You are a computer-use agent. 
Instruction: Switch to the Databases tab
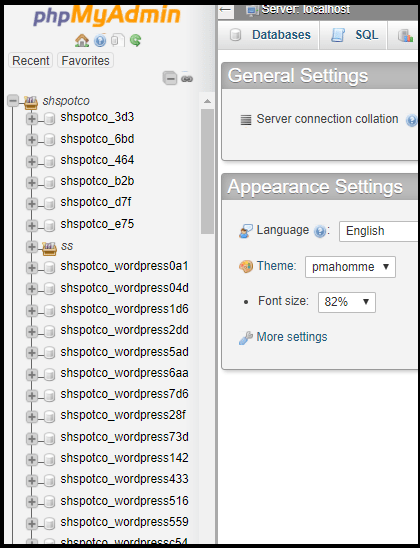[269, 35]
